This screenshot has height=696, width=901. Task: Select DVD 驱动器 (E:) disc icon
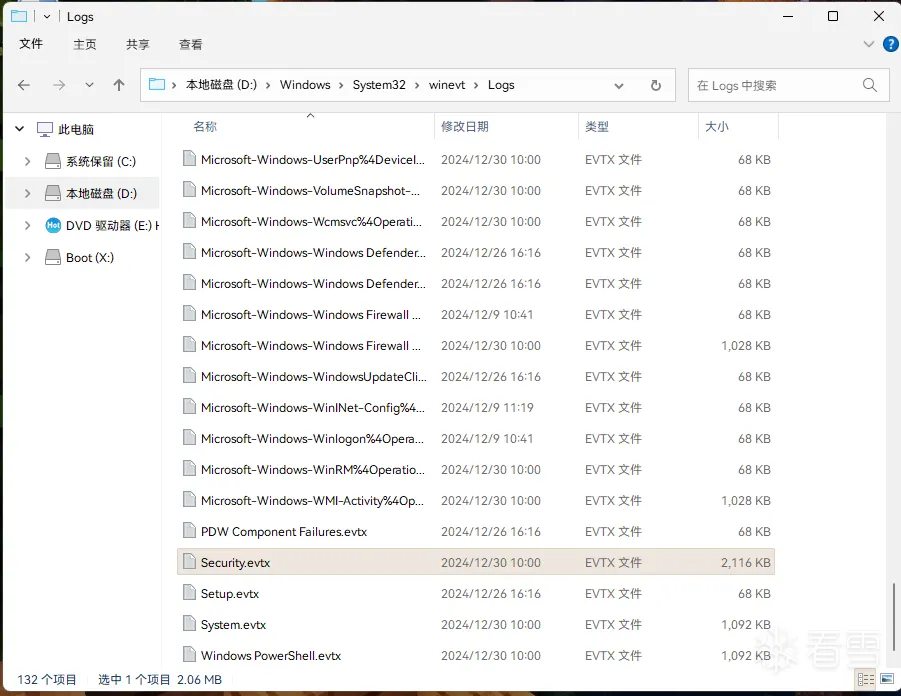pos(53,225)
